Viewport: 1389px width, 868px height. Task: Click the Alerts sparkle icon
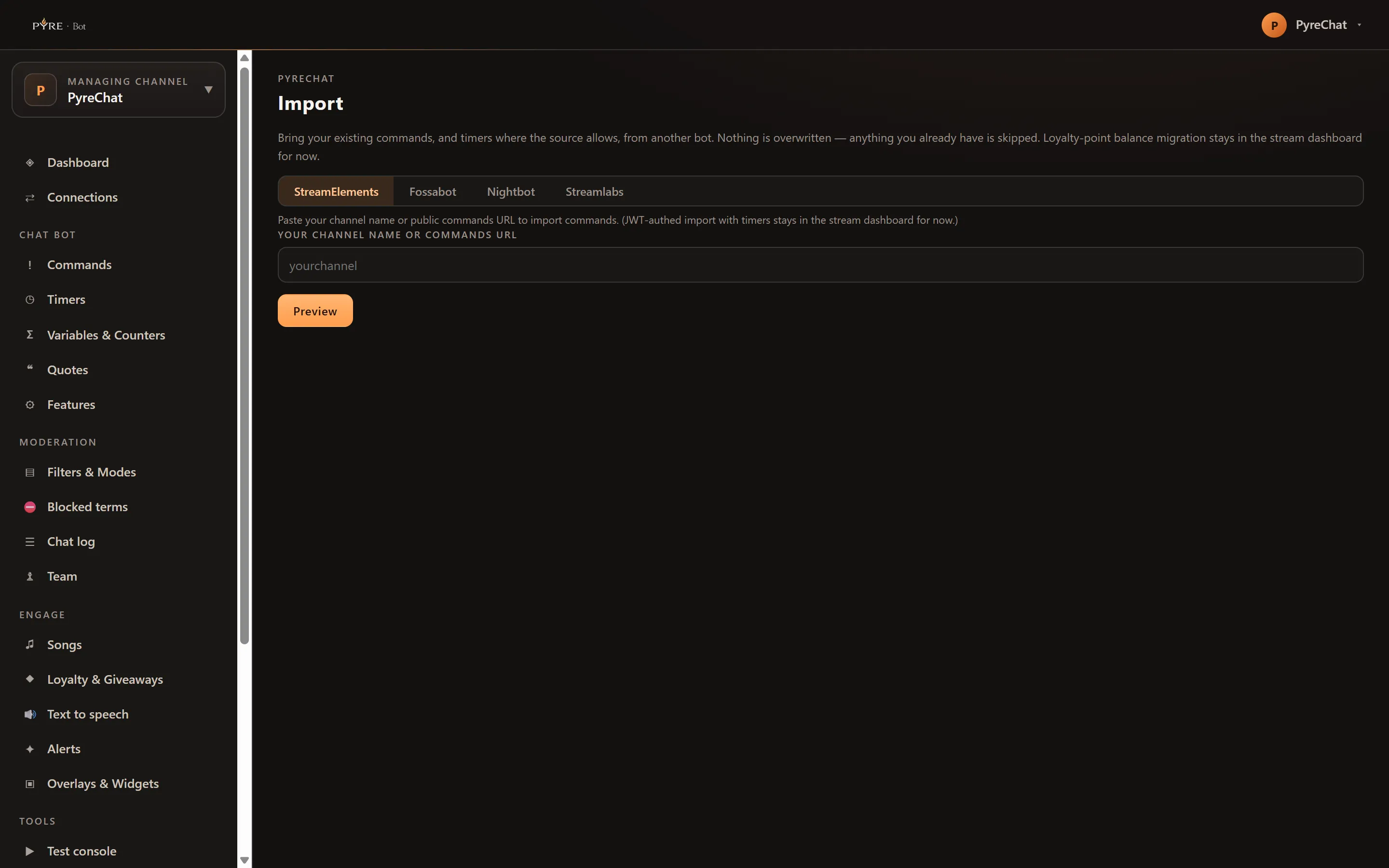tap(30, 749)
